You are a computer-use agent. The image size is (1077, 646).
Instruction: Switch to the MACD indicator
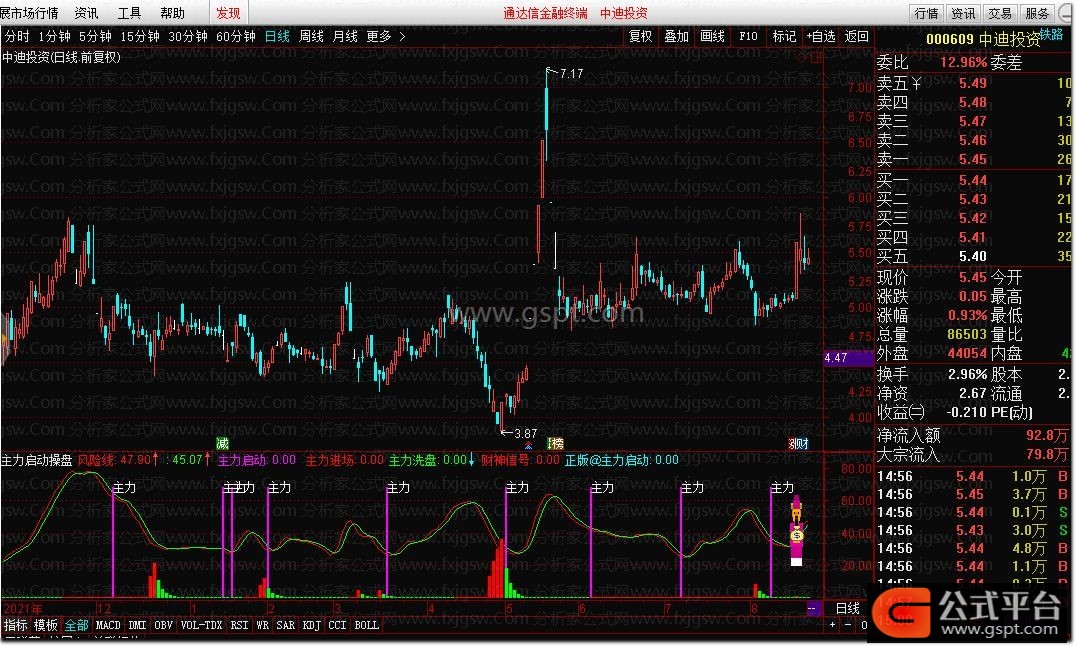point(108,625)
